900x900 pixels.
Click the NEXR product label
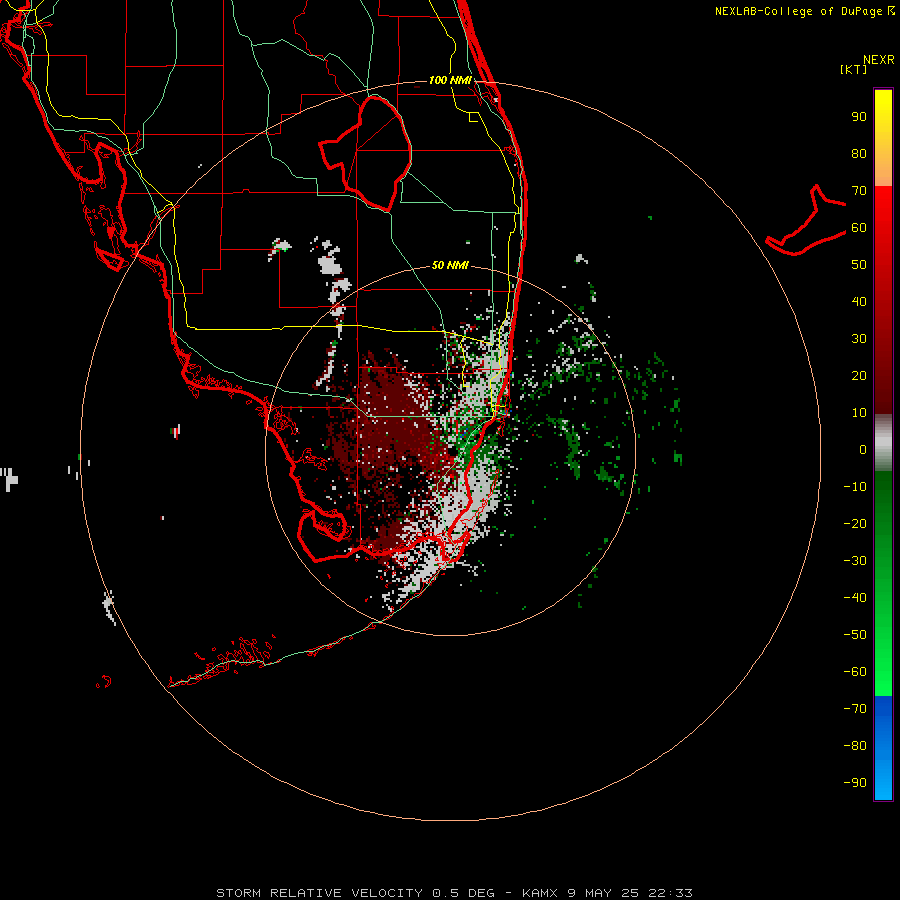879,60
